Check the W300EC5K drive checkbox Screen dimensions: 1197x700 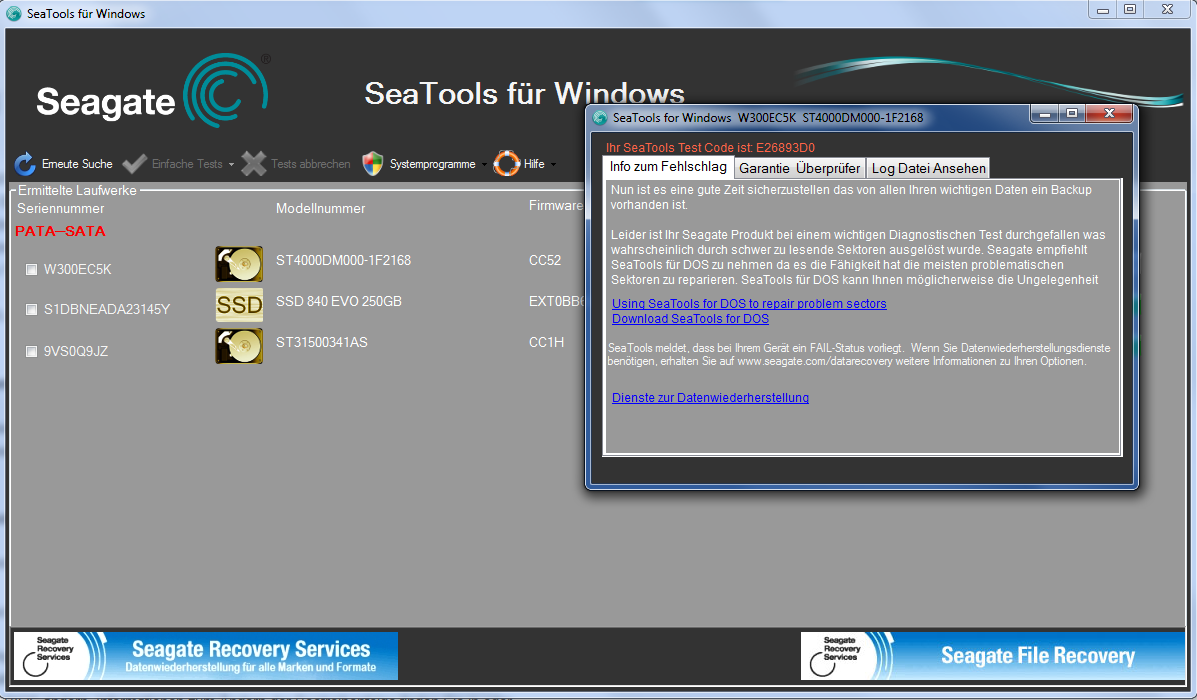point(31,269)
